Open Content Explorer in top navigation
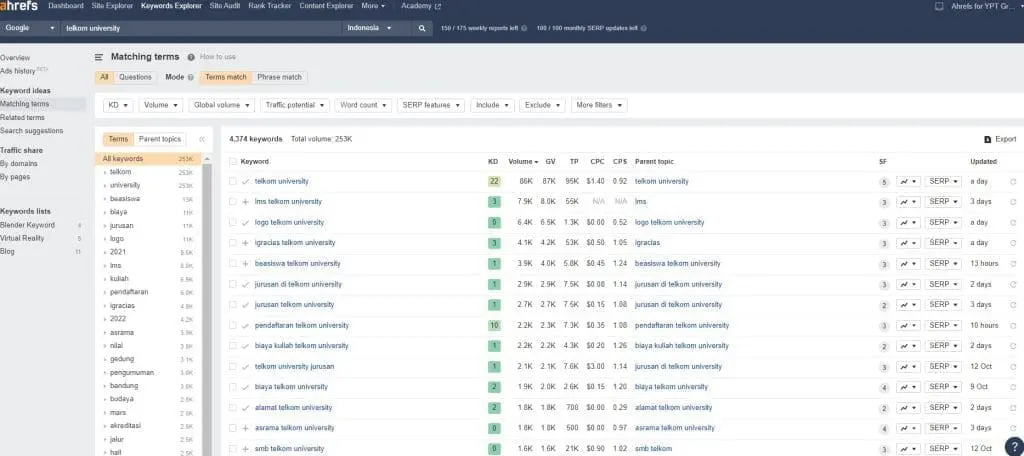Image resolution: width=1024 pixels, height=456 pixels. coord(327,6)
